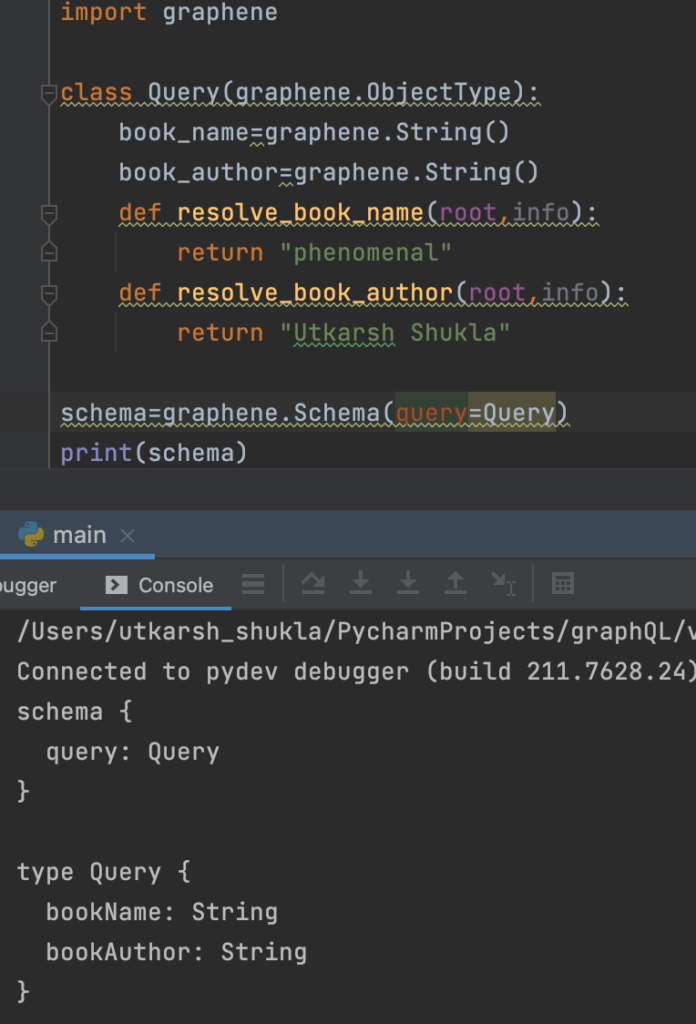Click the Python logo on main tab

[x=31, y=535]
